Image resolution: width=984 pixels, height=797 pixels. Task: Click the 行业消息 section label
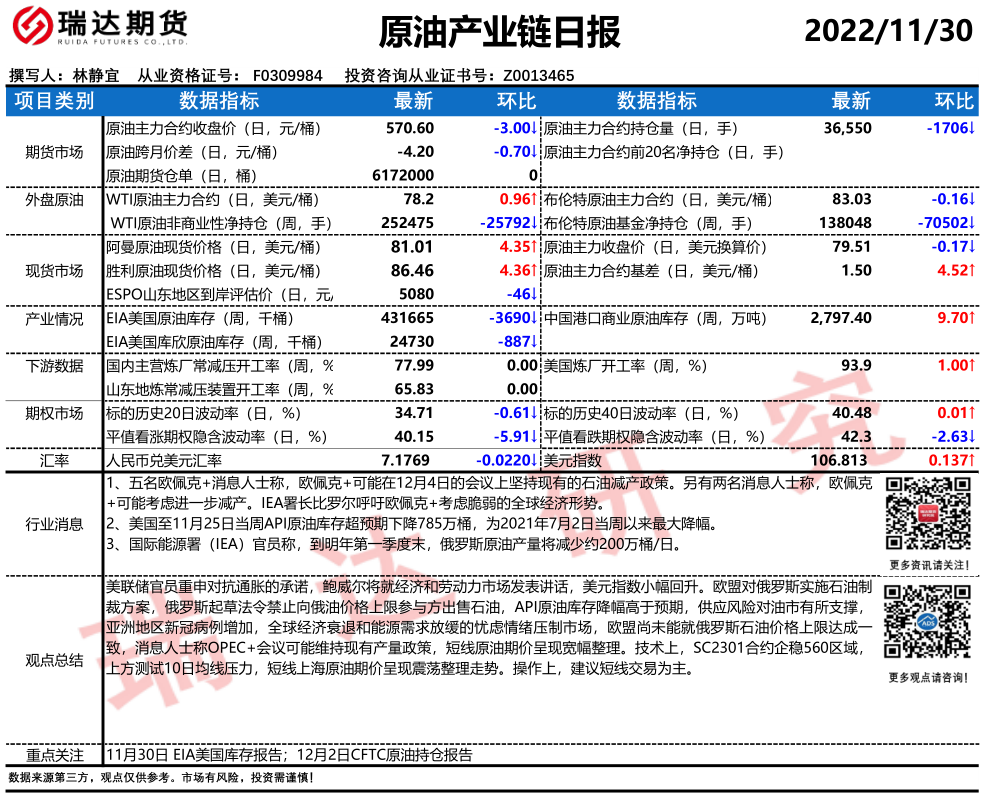click(x=54, y=523)
